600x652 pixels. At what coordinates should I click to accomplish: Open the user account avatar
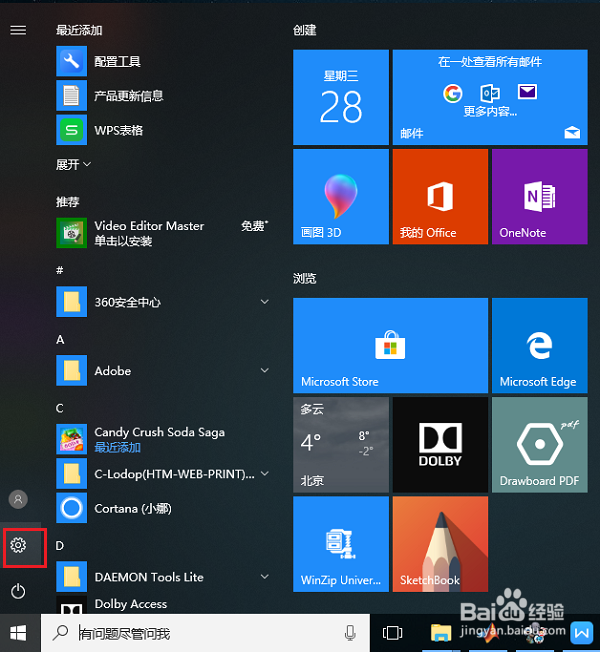(18, 499)
